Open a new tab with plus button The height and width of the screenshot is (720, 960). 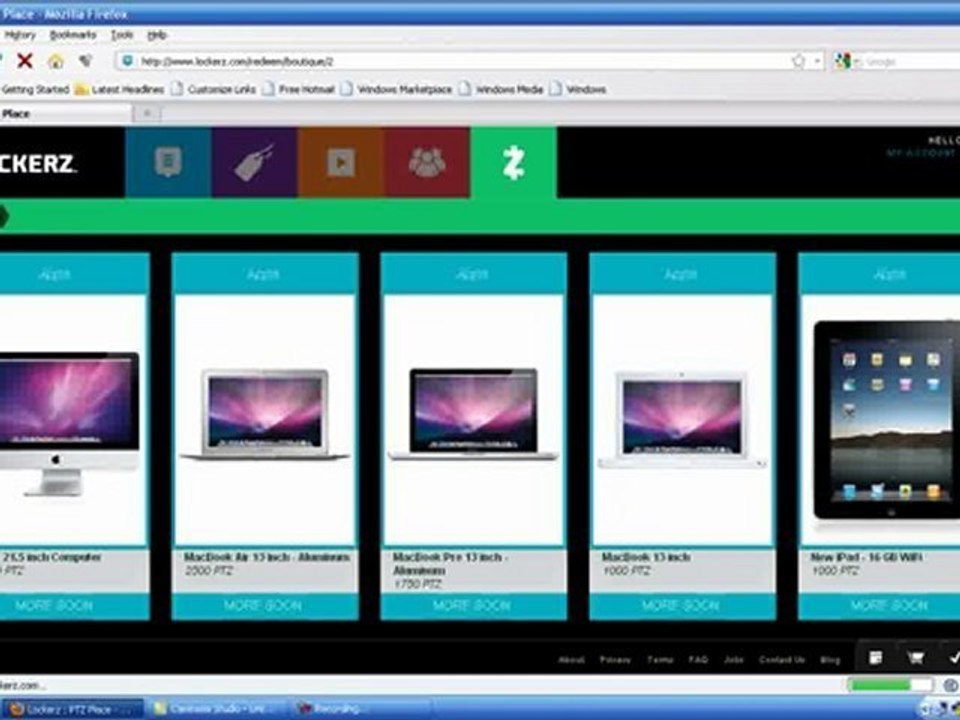tap(147, 113)
